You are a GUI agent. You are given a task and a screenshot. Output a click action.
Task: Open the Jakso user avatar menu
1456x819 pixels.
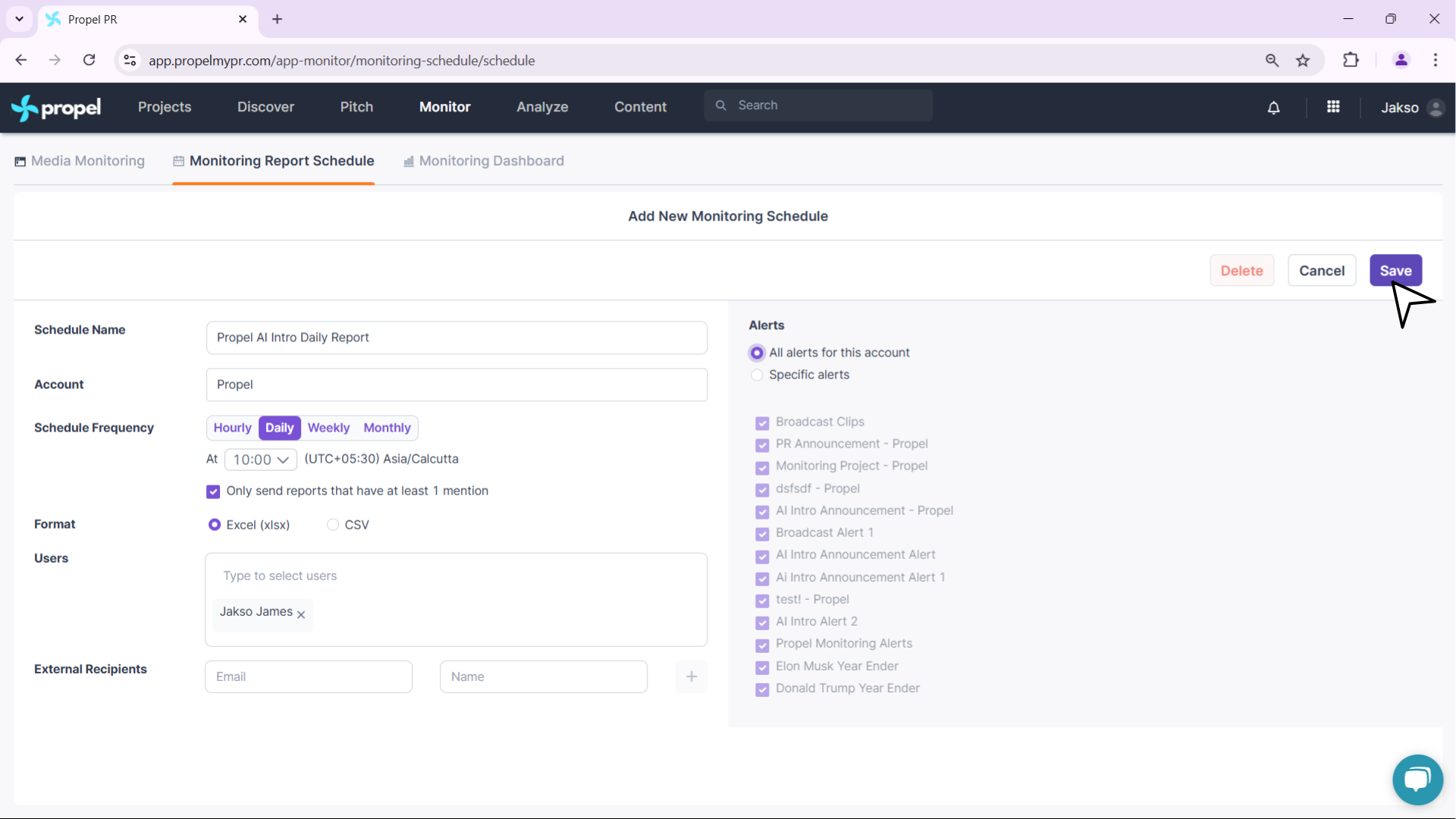(1435, 108)
